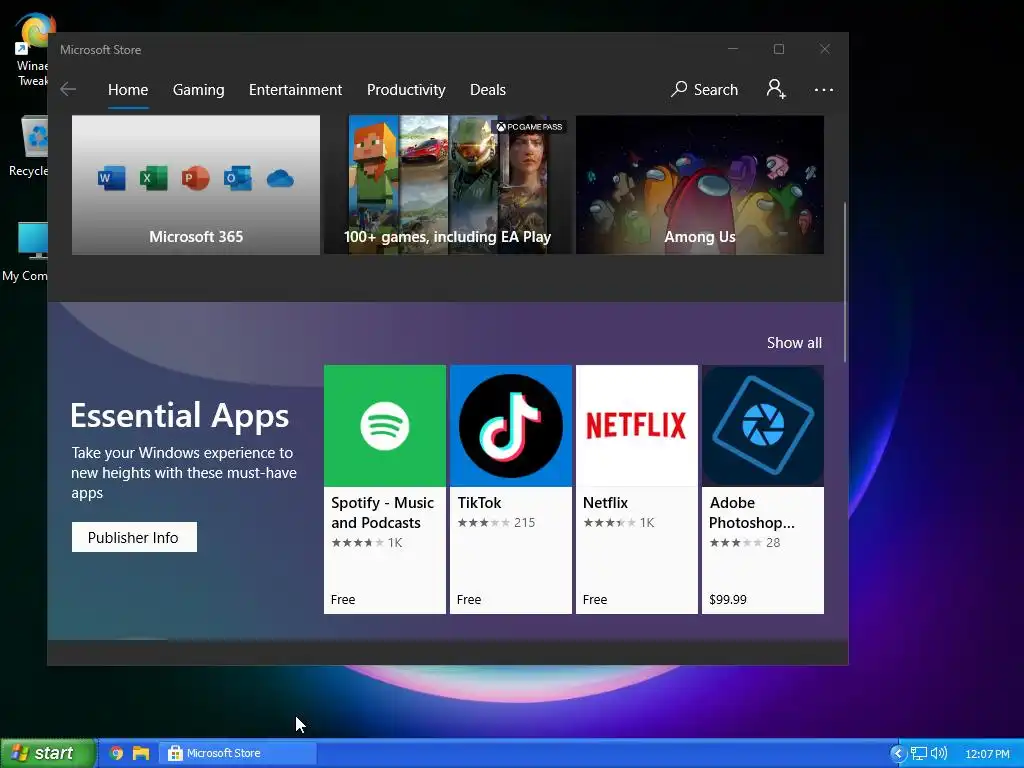
Task: Click the OneDrive cloud icon
Action: pyautogui.click(x=280, y=178)
